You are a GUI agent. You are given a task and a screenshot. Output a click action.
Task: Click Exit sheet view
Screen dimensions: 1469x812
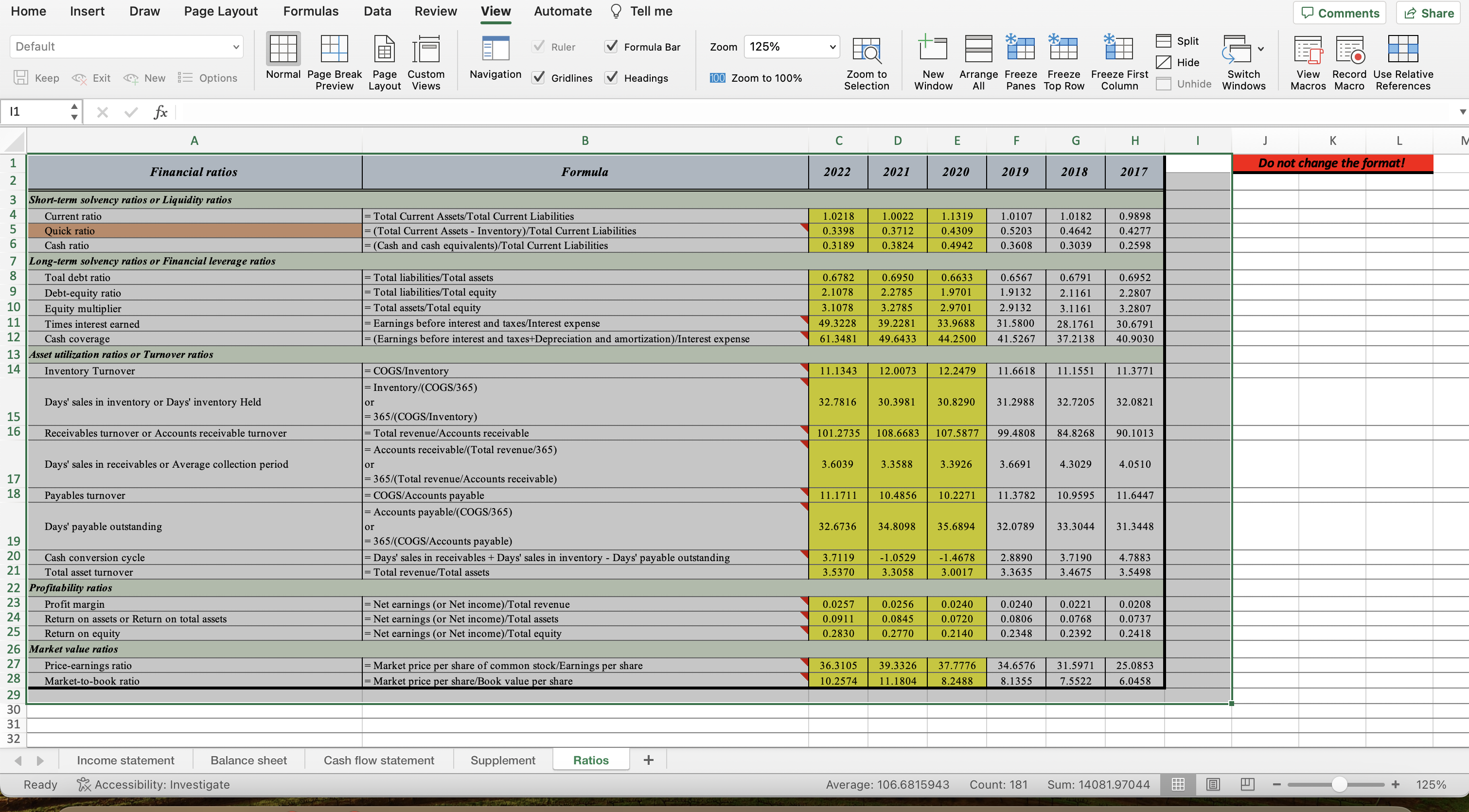click(91, 77)
